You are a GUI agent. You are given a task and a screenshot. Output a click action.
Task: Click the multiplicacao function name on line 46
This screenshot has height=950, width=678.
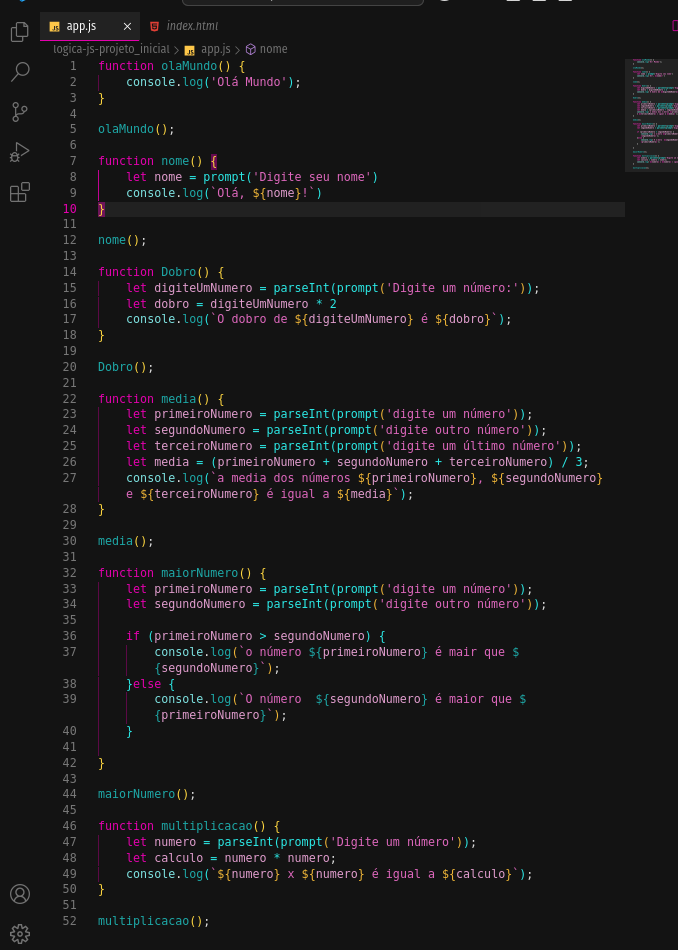207,826
